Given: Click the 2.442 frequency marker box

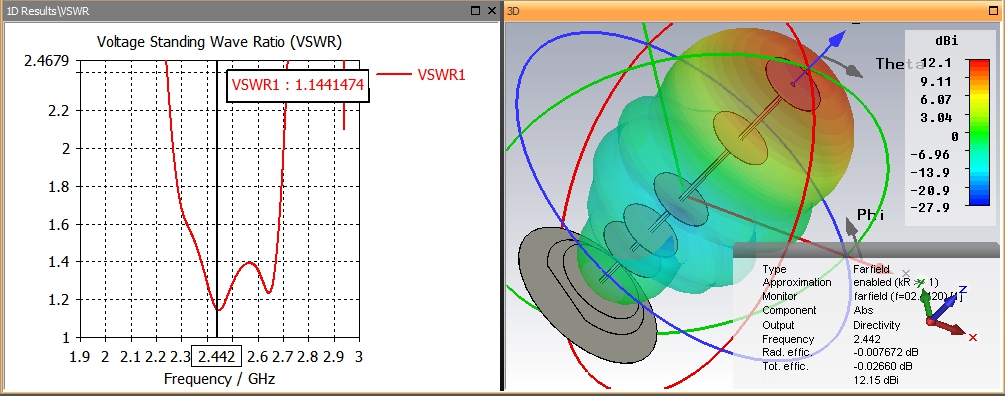Looking at the screenshot, I should pyautogui.click(x=218, y=356).
